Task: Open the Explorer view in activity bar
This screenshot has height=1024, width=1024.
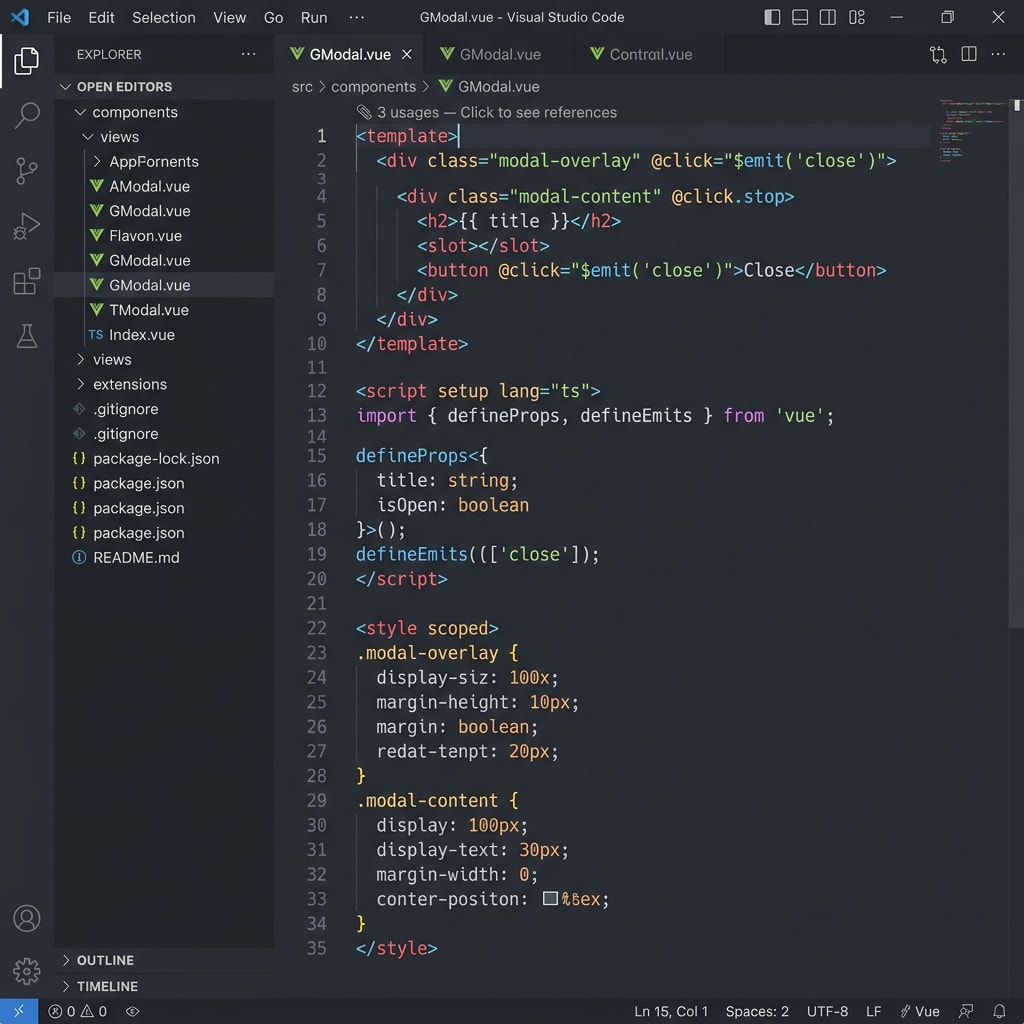Action: coord(26,61)
